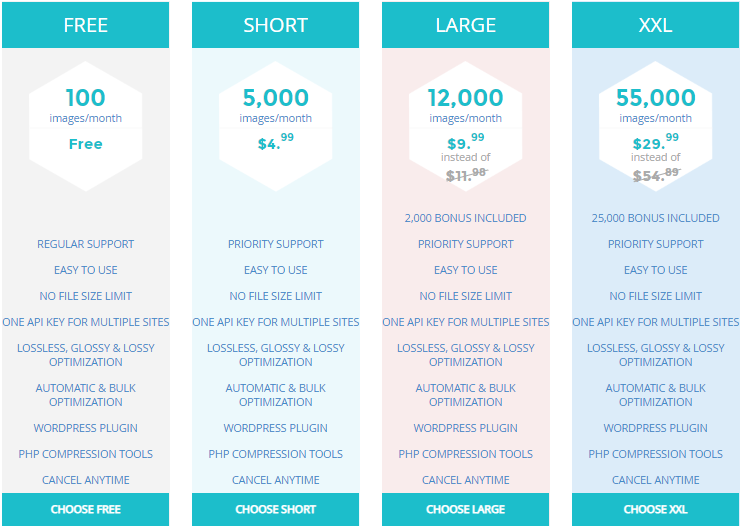This screenshot has width=743, height=529.
Task: Click the 100 images/month hexagon badge
Action: click(85, 126)
